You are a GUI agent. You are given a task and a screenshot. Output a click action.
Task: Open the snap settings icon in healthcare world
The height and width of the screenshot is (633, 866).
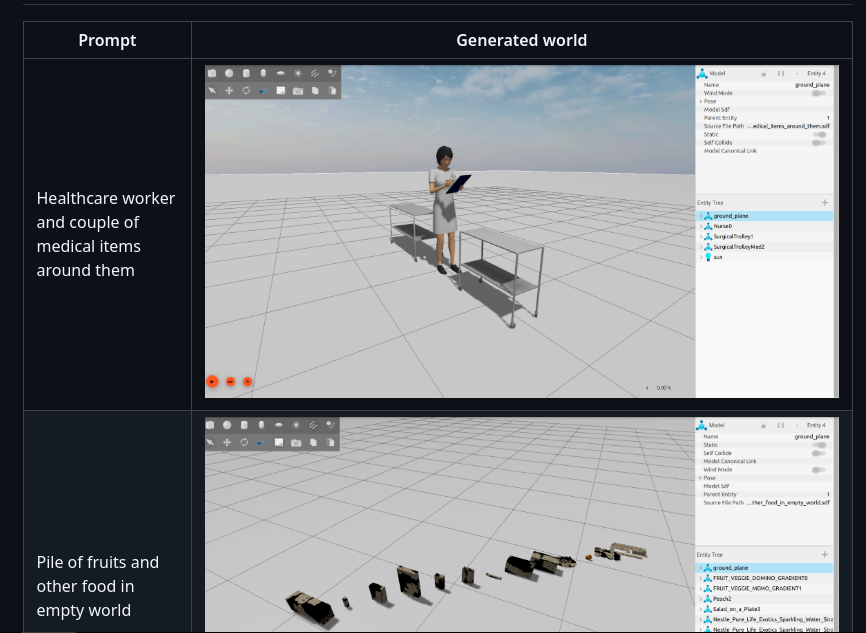263,90
